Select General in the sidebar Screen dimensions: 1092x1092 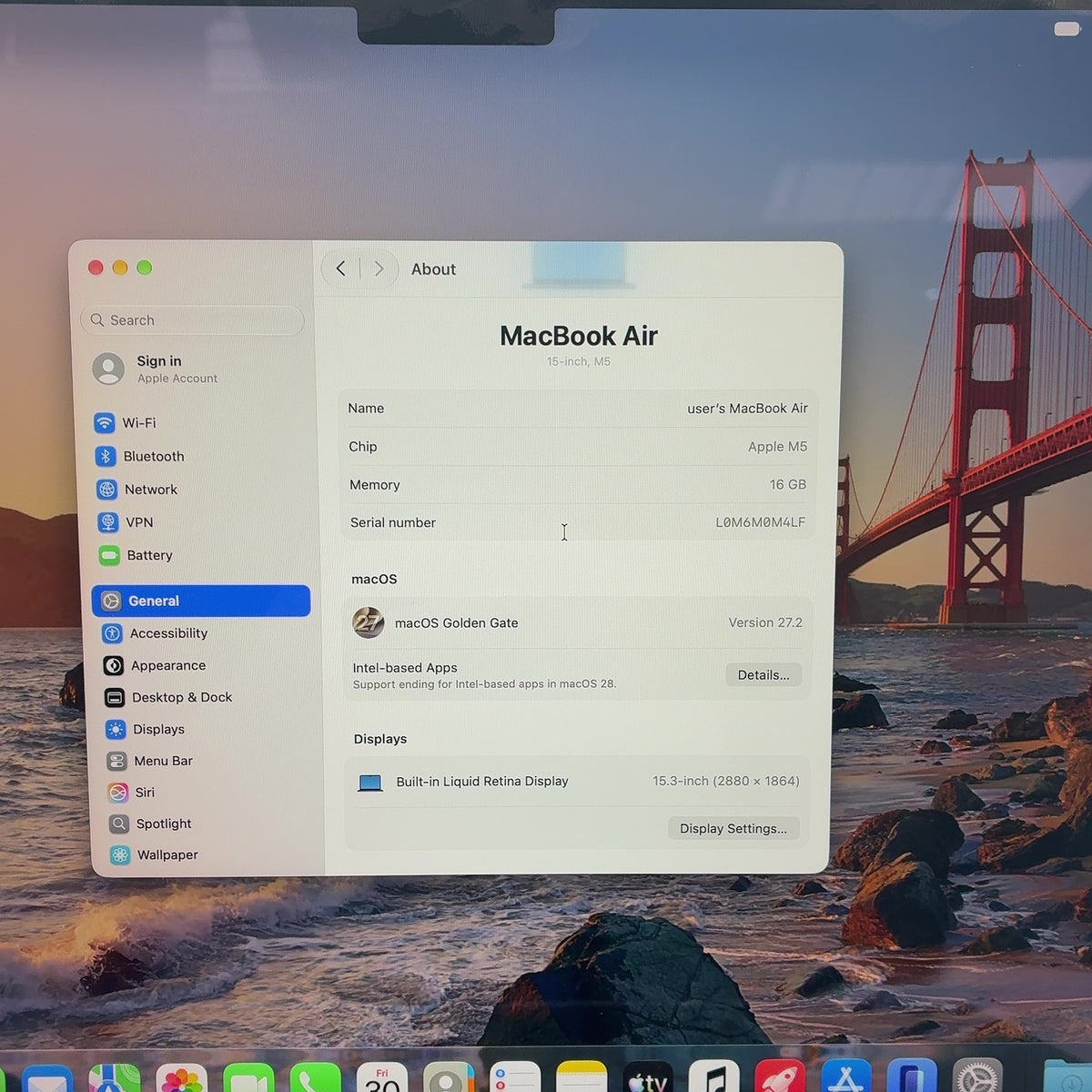click(x=201, y=601)
